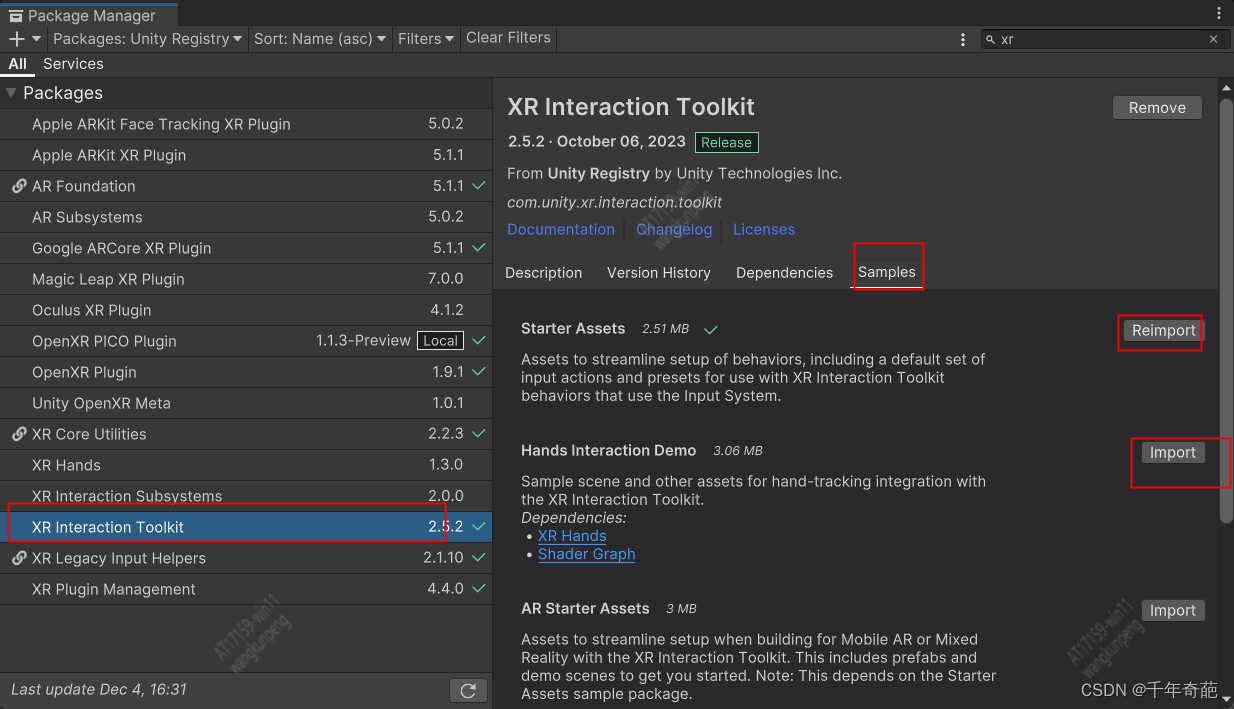Screen dimensions: 1234x709
Task: Open the Sort: Name (asc) dropdown
Action: [320, 39]
